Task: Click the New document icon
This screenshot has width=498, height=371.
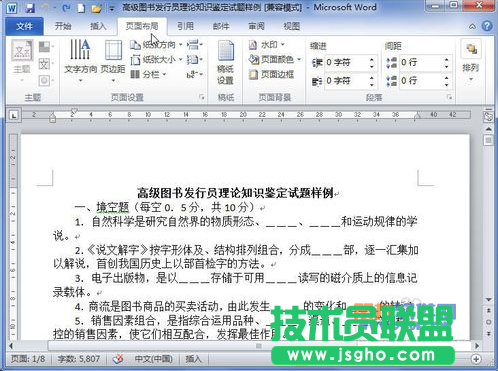Action: 81,8
